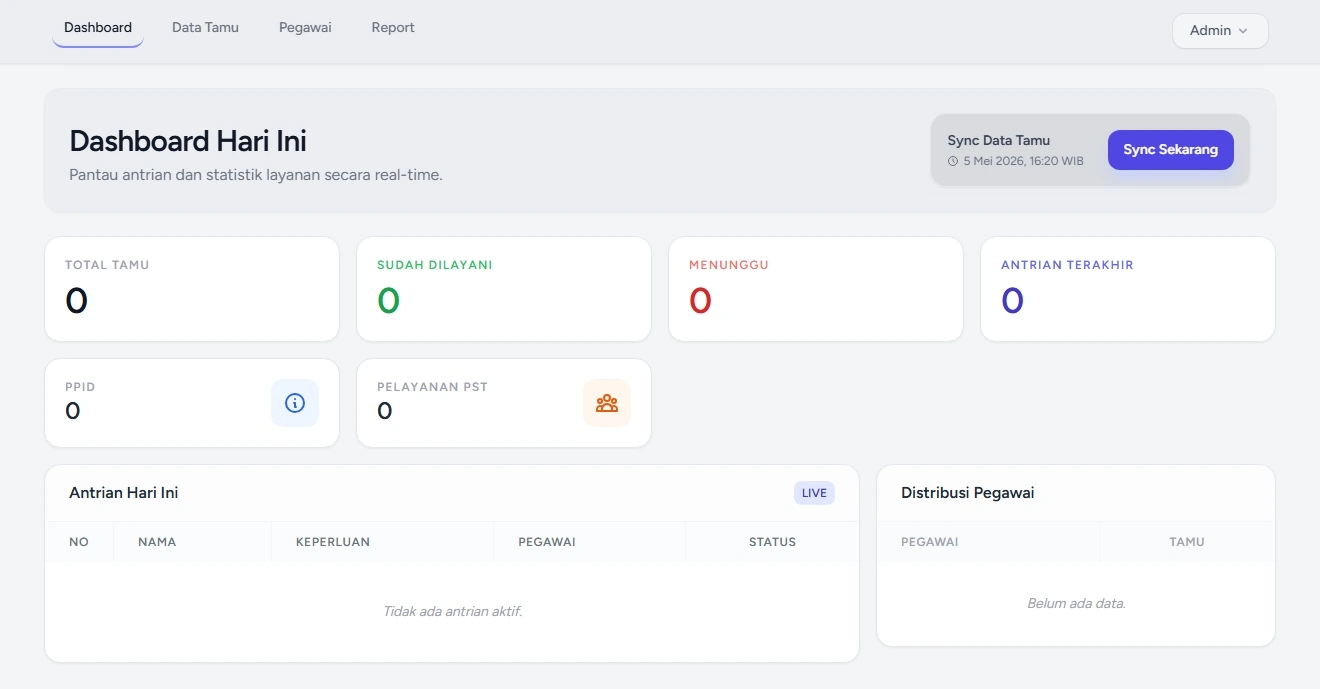Click the Sync Sekarang button
The image size is (1320, 689).
1171,150
